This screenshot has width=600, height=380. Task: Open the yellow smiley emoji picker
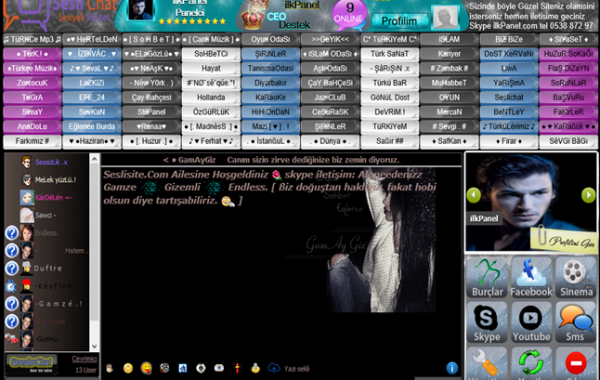click(x=128, y=368)
